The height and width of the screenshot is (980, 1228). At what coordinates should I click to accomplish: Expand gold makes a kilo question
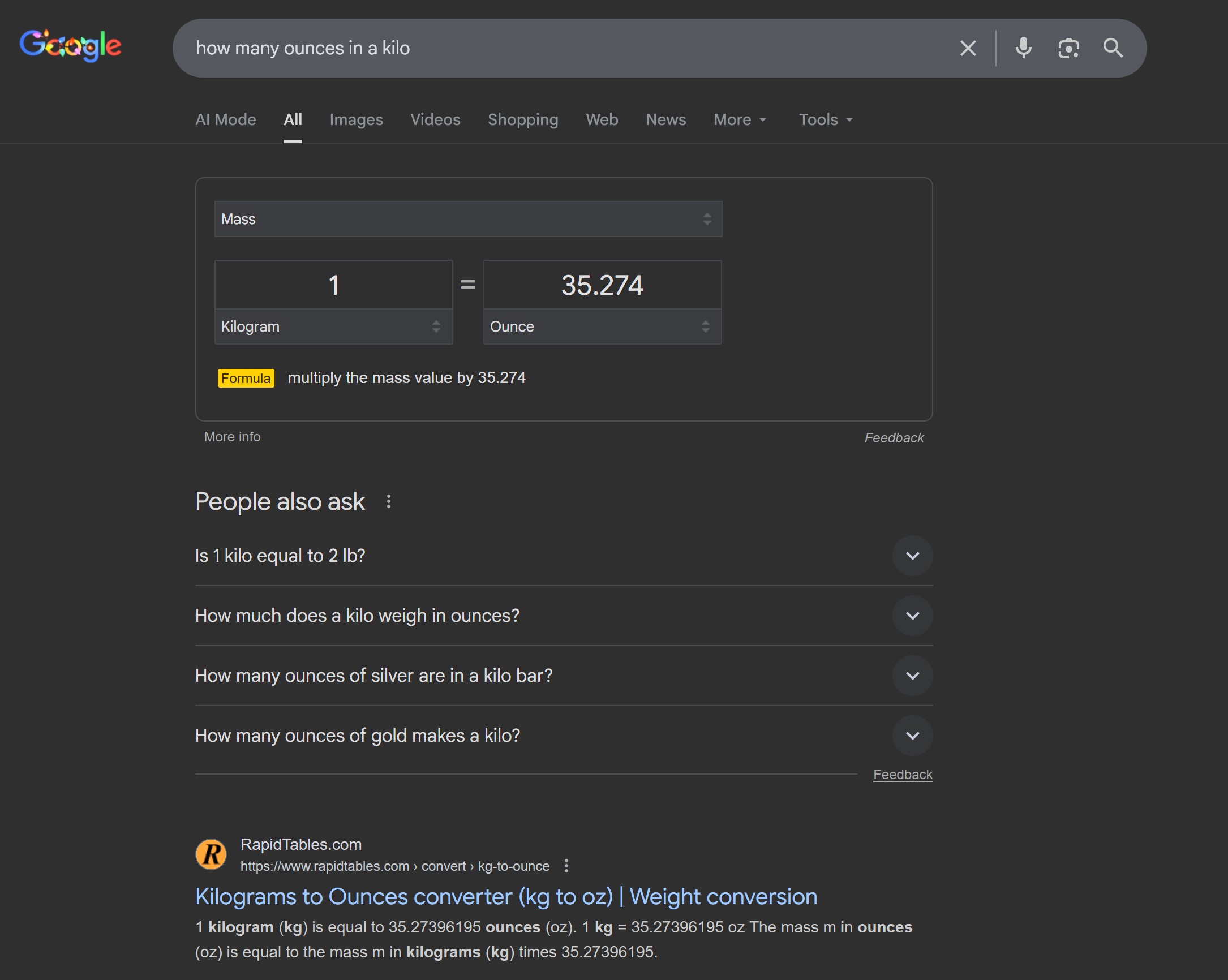pyautogui.click(x=912, y=736)
